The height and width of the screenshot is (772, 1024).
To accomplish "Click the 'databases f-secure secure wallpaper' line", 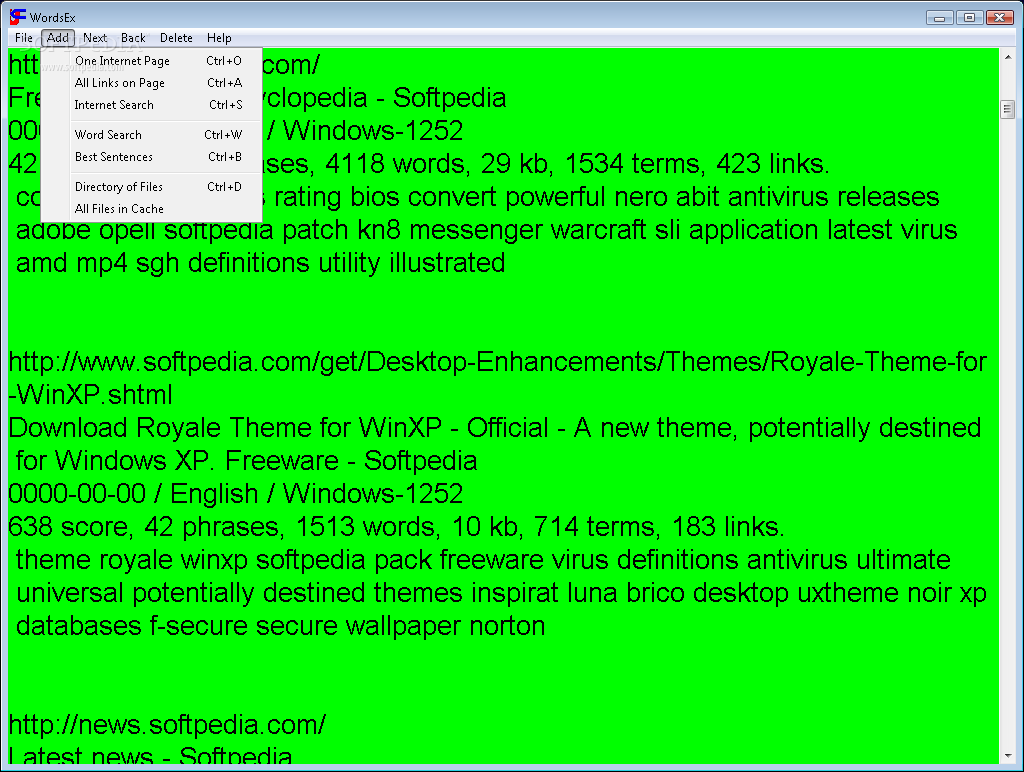I will pyautogui.click(x=280, y=626).
